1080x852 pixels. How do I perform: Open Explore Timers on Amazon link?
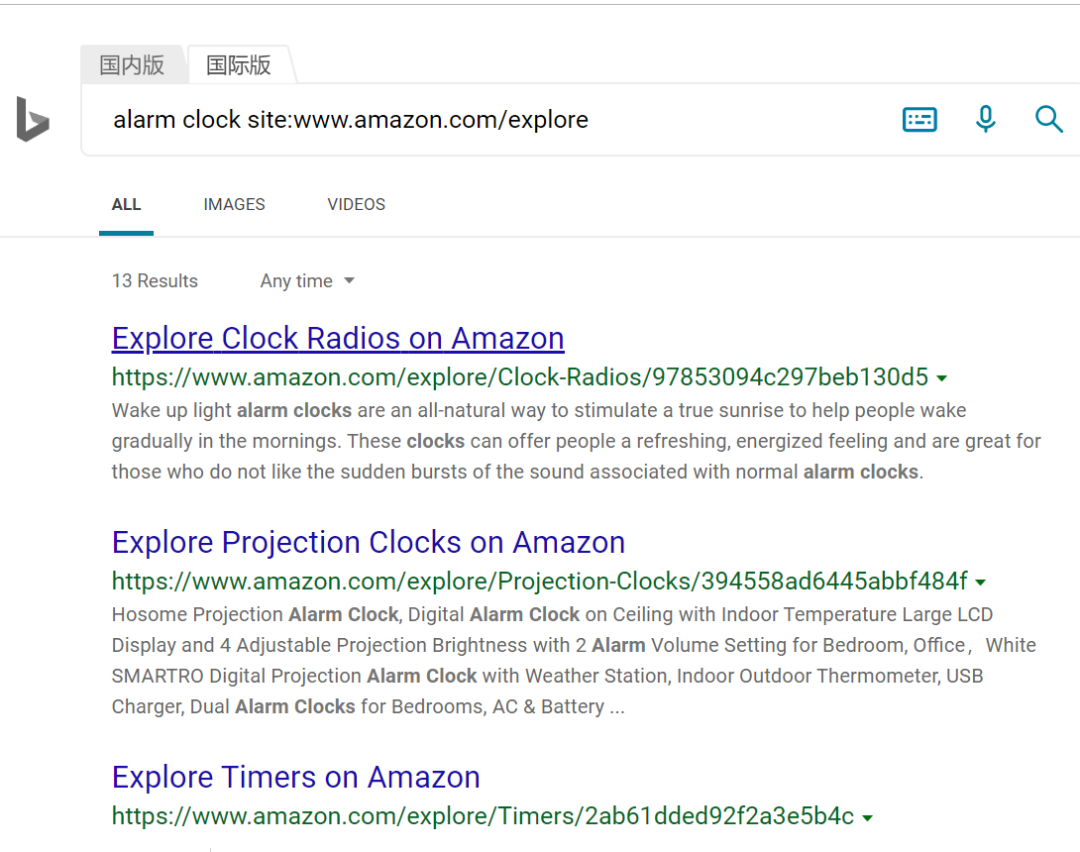(x=296, y=777)
